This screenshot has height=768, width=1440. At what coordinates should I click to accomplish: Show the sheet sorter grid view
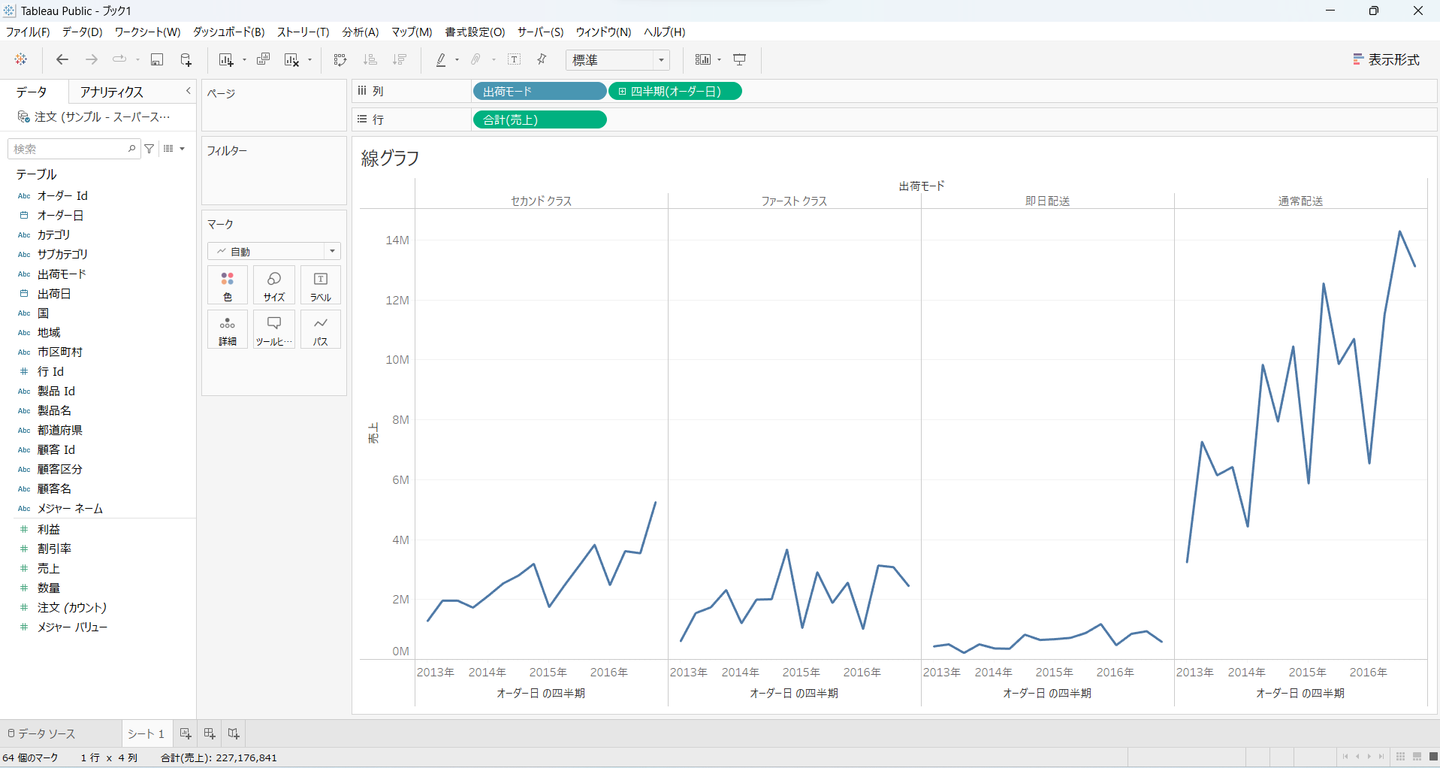[x=1402, y=756]
